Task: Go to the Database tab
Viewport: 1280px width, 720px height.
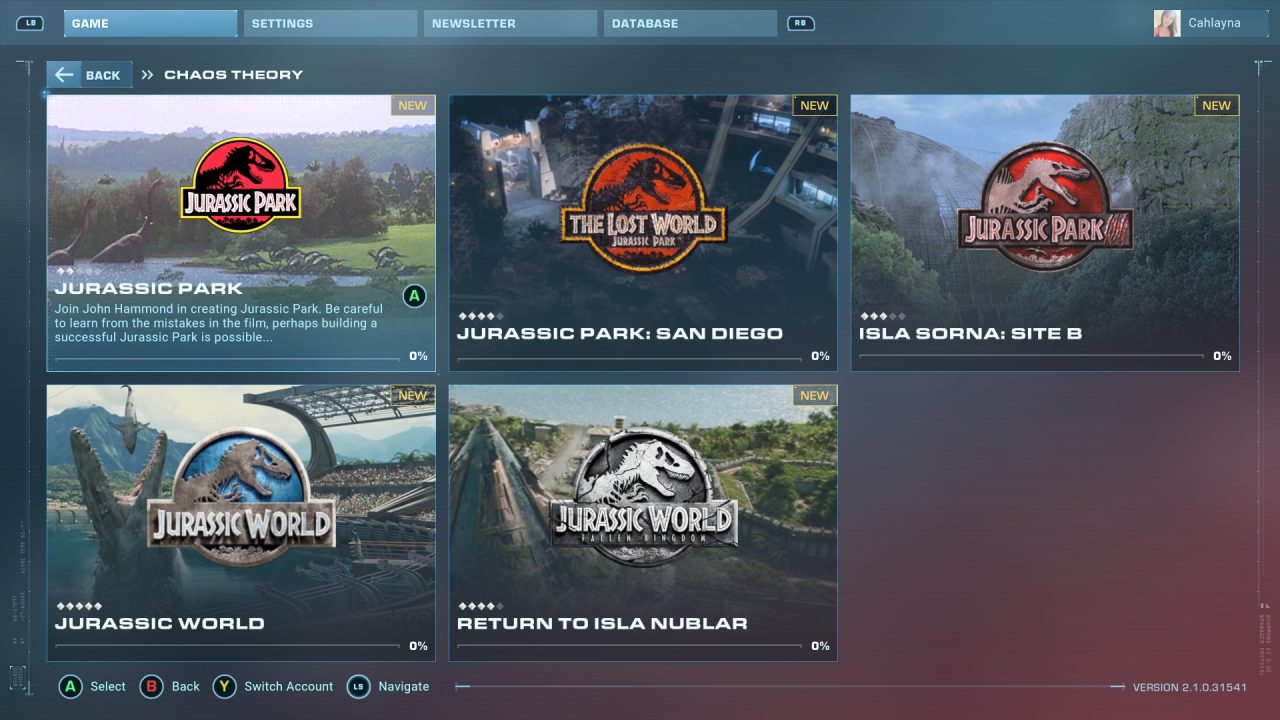Action: tap(690, 23)
